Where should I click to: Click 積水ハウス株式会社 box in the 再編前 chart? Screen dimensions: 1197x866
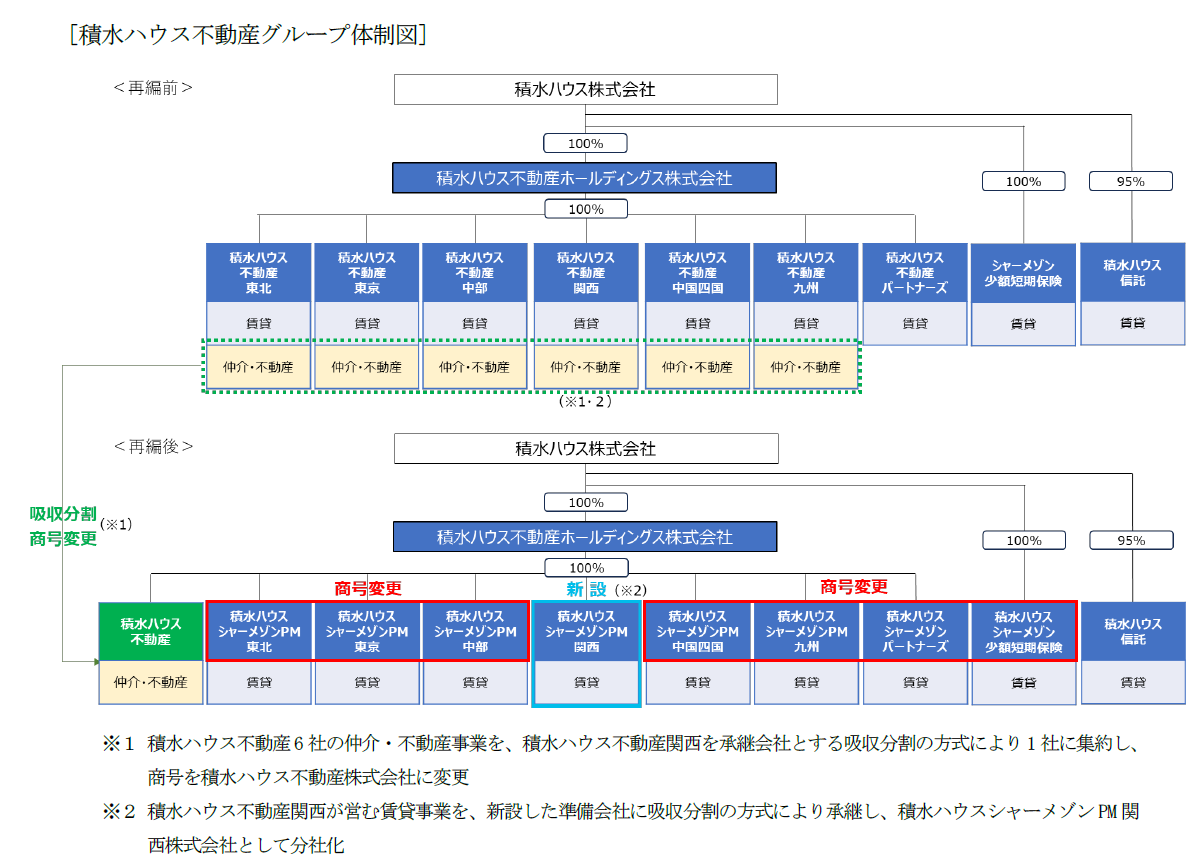point(586,89)
